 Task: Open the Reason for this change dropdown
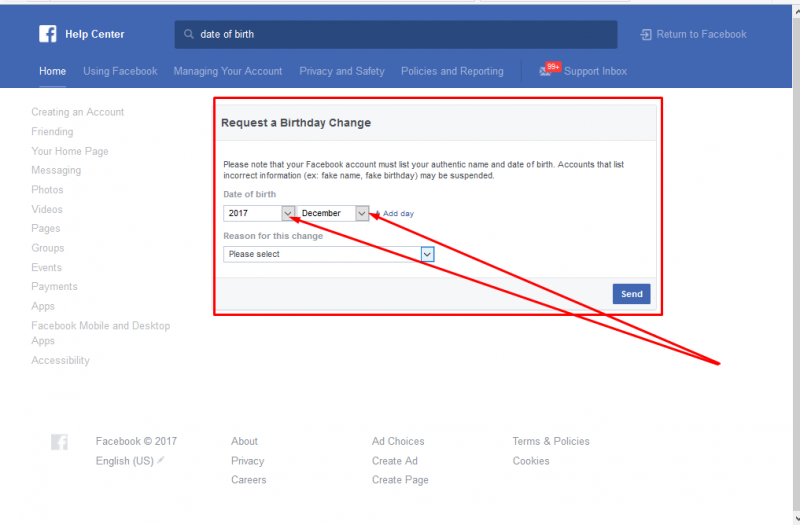pos(329,254)
